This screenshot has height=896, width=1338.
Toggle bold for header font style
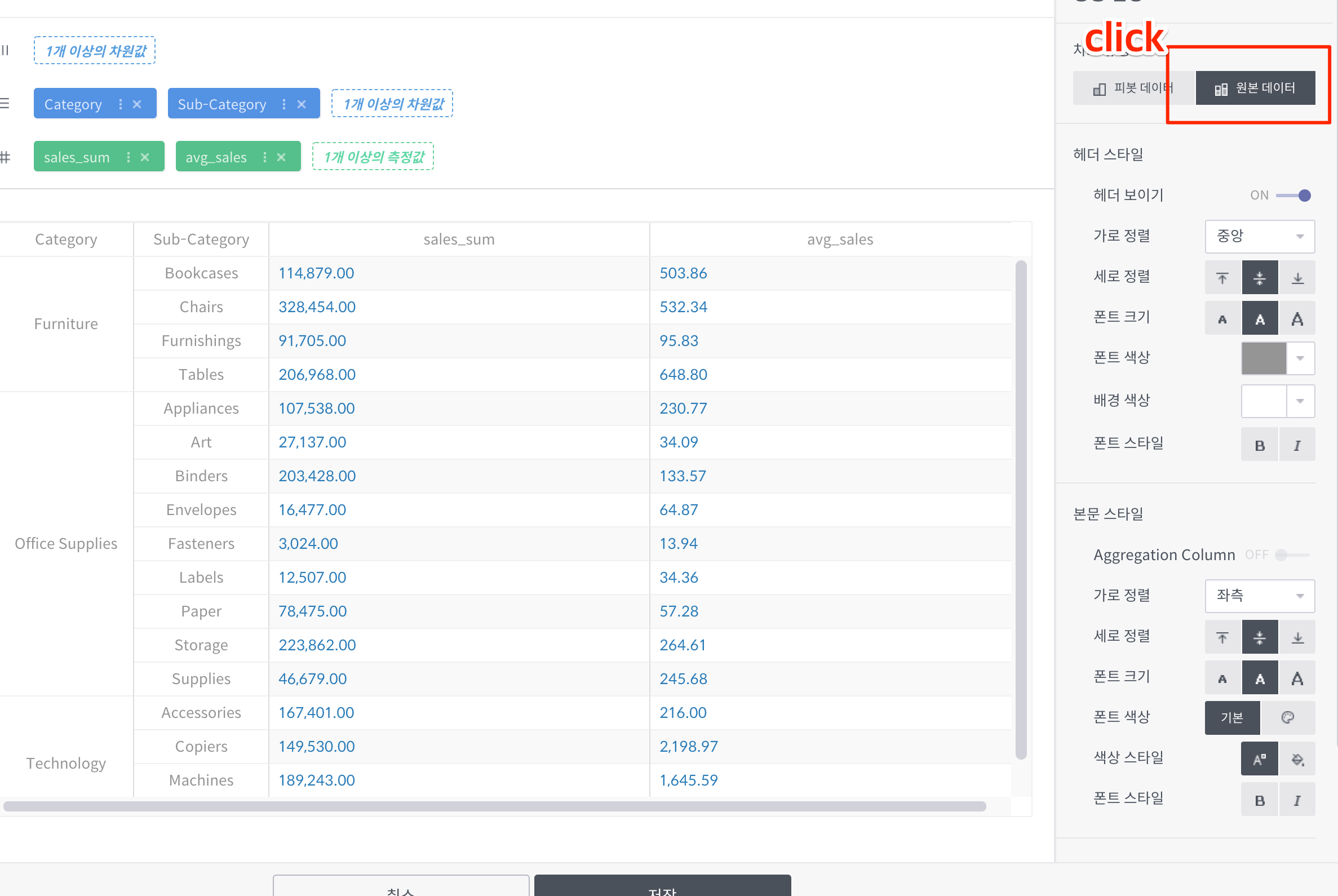pos(1260,445)
